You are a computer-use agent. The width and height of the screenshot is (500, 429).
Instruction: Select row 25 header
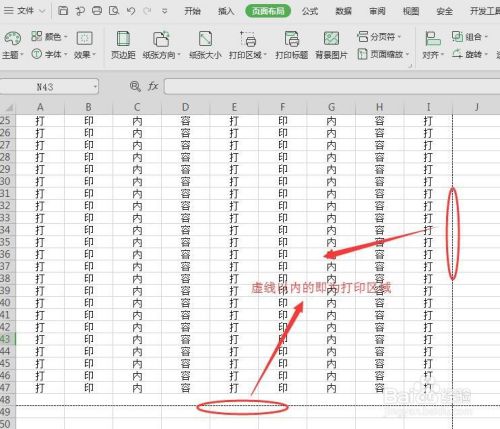(x=7, y=121)
